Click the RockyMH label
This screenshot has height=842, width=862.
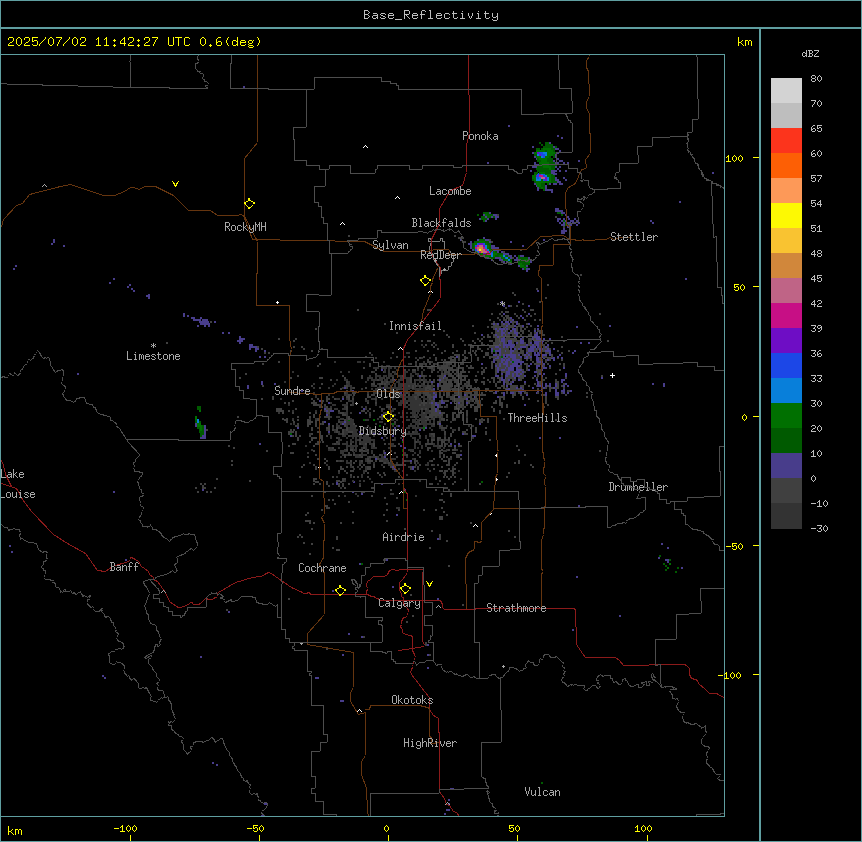coord(245,227)
